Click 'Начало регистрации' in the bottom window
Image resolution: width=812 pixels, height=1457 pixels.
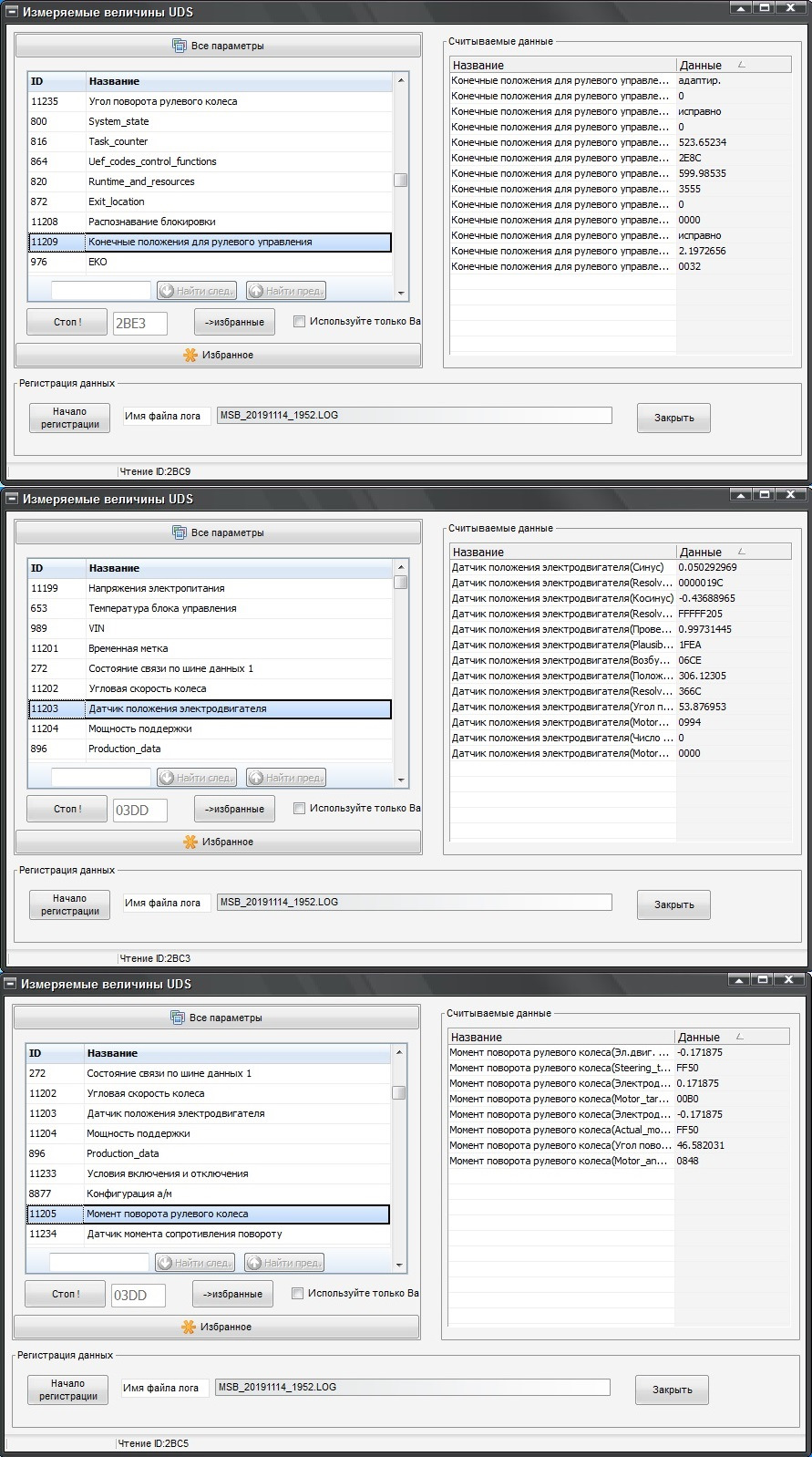point(68,1390)
